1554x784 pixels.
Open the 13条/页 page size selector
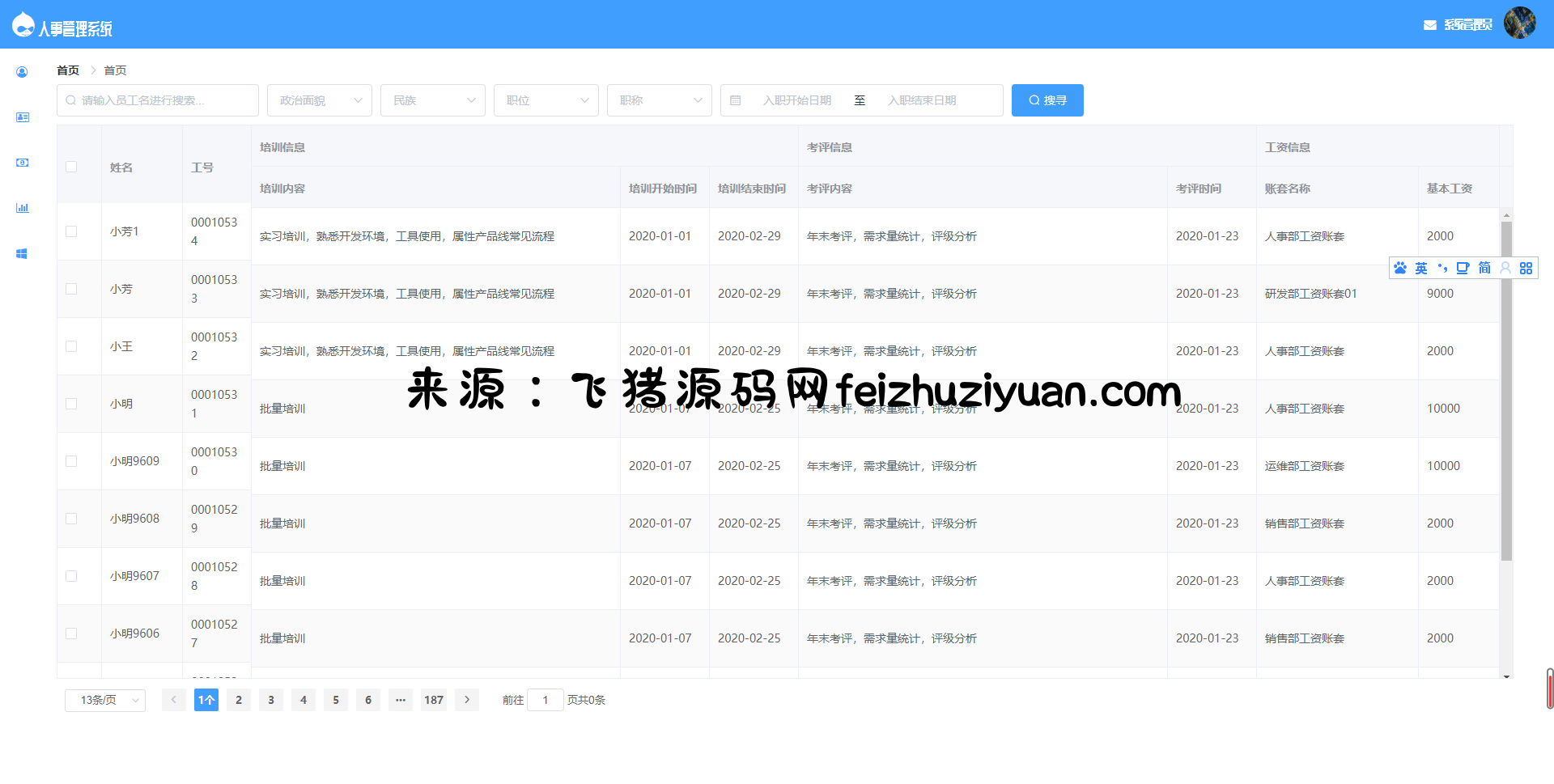(x=105, y=700)
